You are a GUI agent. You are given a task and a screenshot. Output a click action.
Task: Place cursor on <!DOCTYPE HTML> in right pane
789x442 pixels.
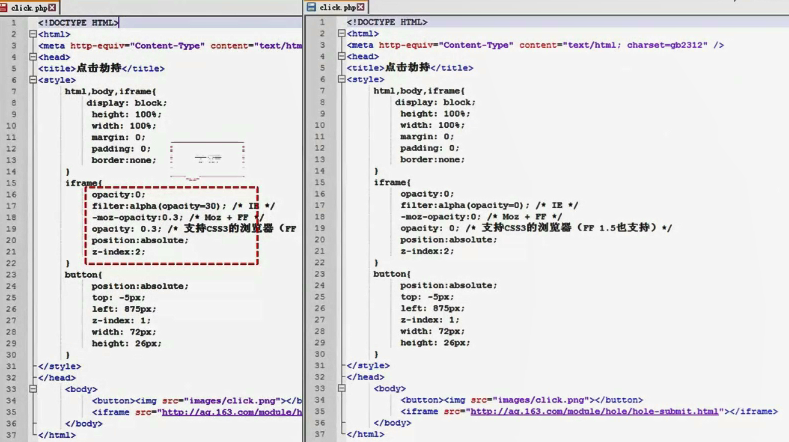tap(386, 22)
